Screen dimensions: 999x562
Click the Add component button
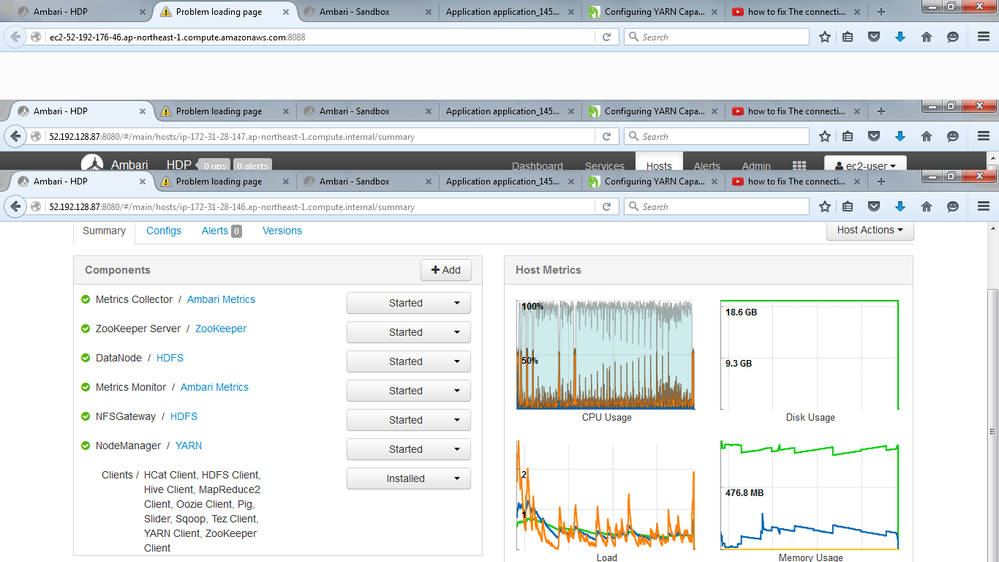[445, 270]
